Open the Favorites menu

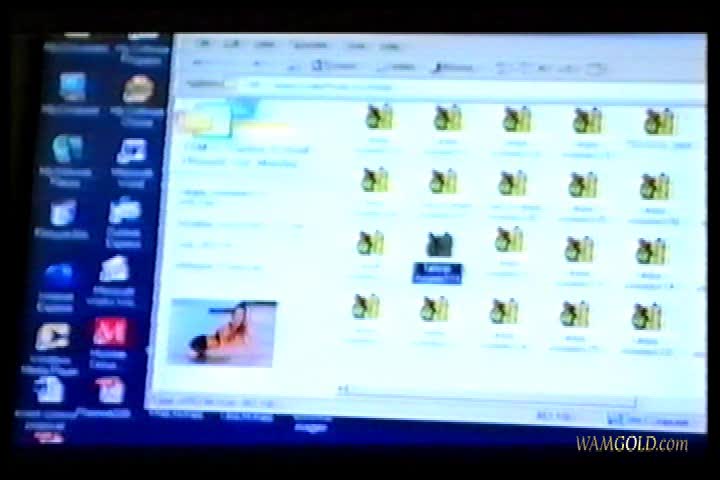point(308,46)
